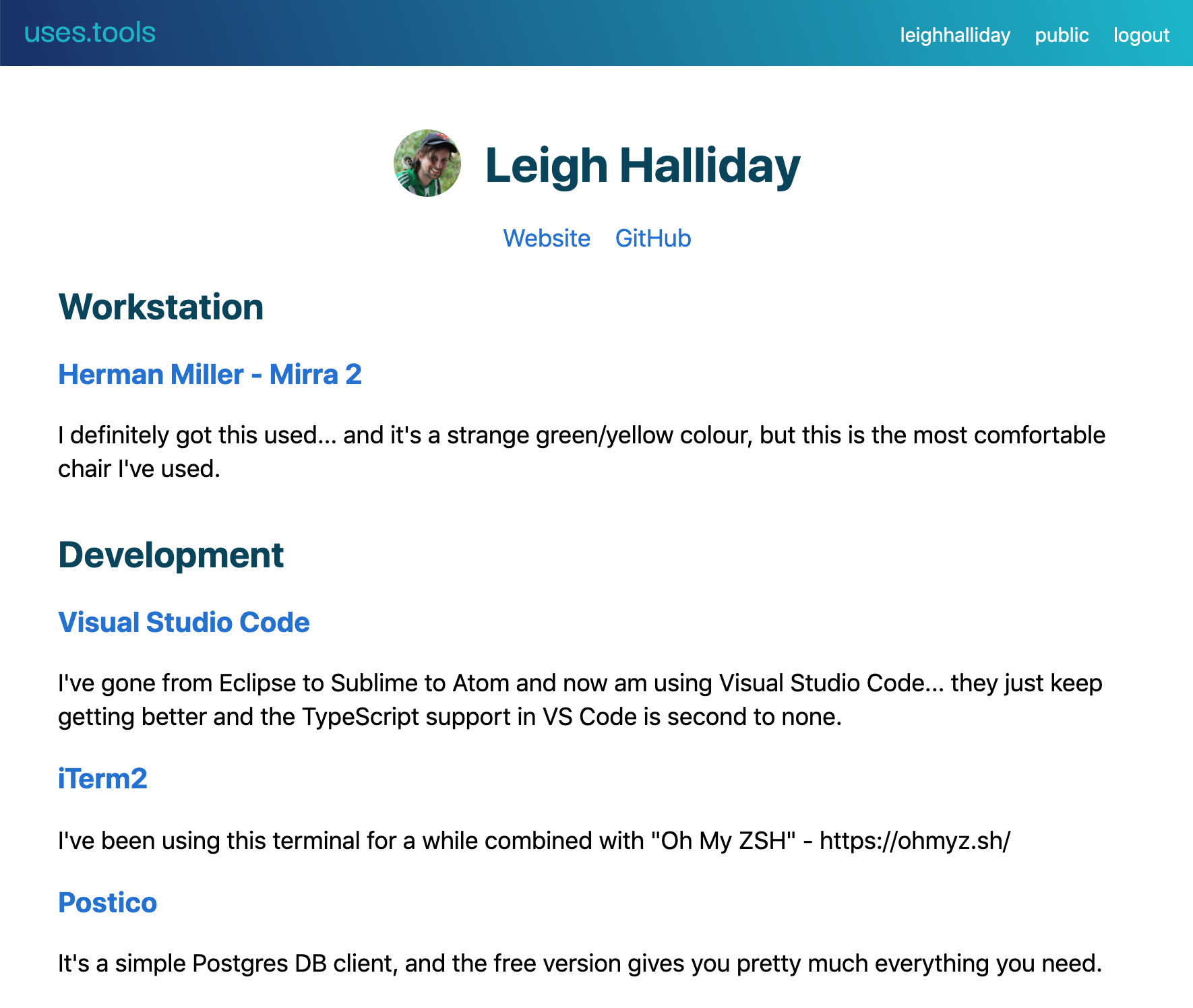This screenshot has height=1008, width=1193.
Task: Open the uses.tools home logo link
Action: pos(90,32)
